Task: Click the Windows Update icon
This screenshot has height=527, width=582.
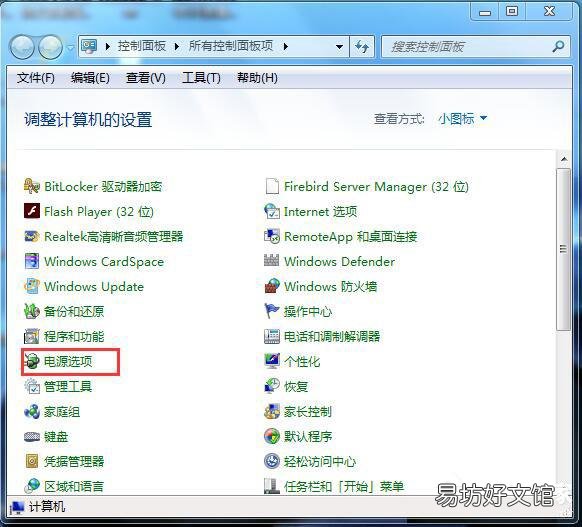Action: coord(32,286)
